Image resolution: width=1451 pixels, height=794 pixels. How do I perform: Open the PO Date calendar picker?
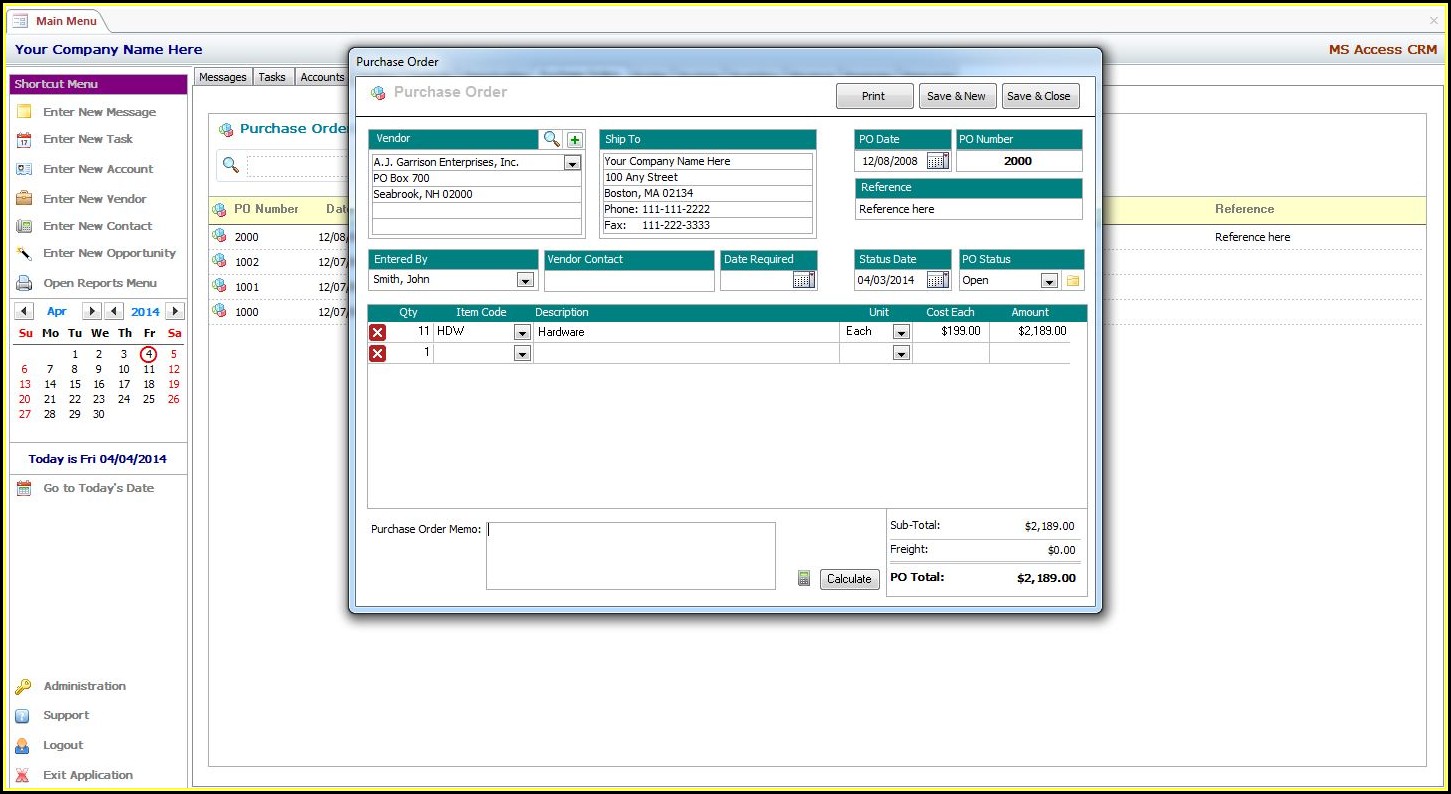coord(937,161)
